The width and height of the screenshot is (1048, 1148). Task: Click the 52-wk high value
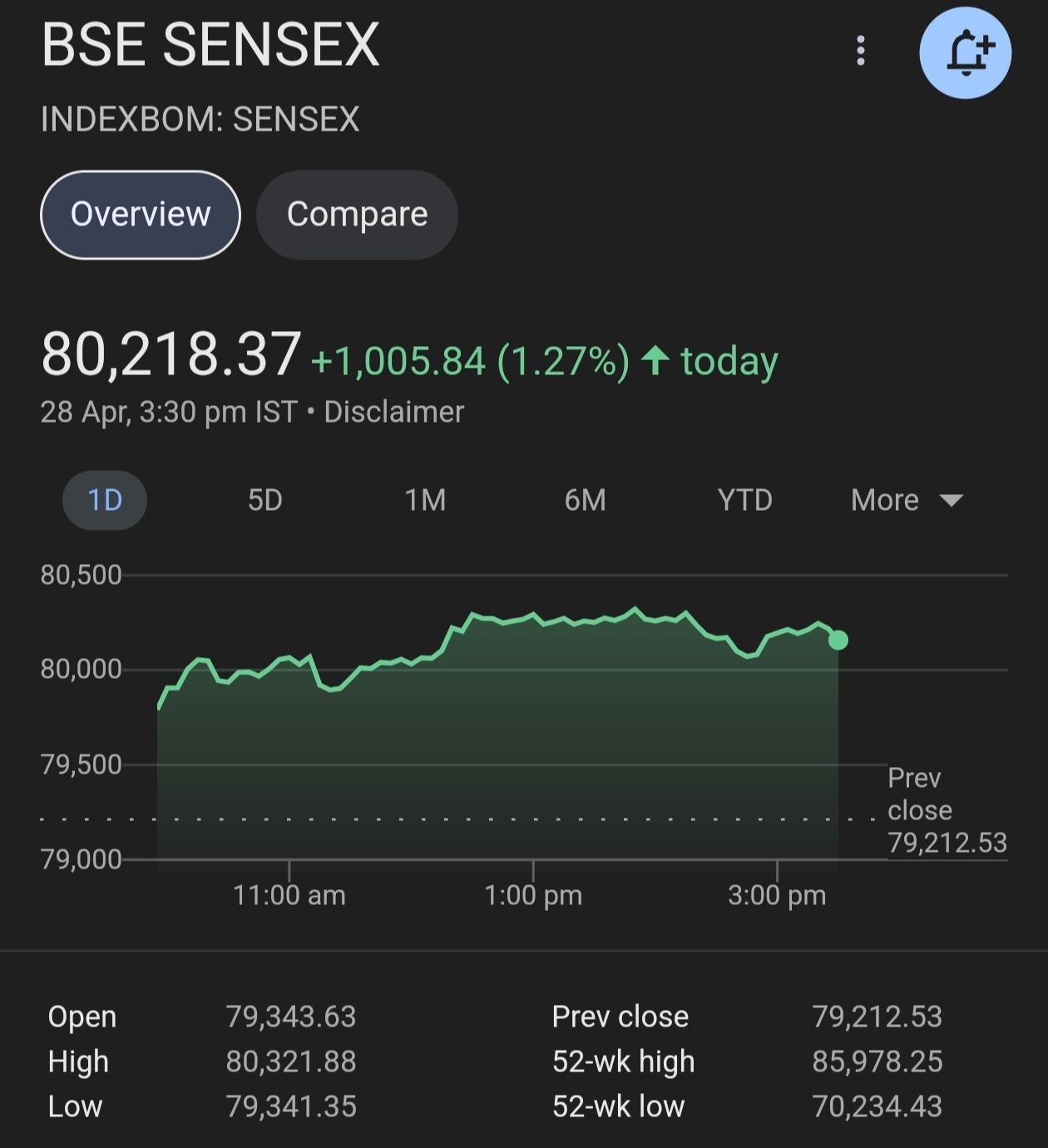[877, 1061]
